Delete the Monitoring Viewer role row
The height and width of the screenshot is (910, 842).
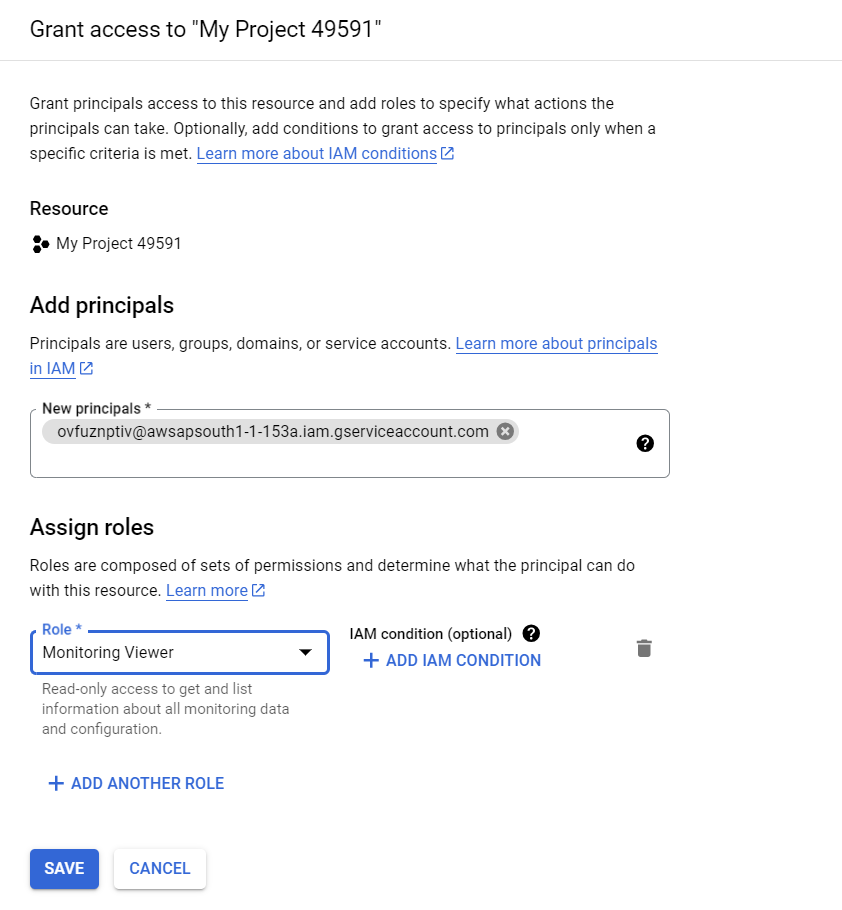(644, 648)
